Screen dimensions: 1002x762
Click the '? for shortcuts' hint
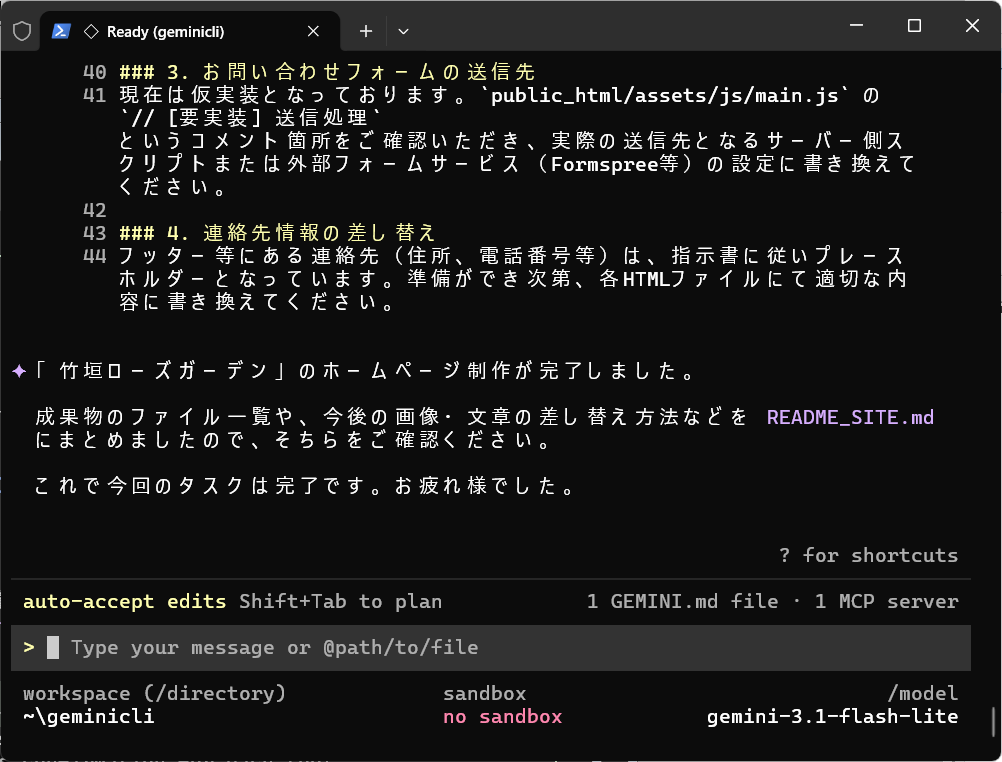868,555
